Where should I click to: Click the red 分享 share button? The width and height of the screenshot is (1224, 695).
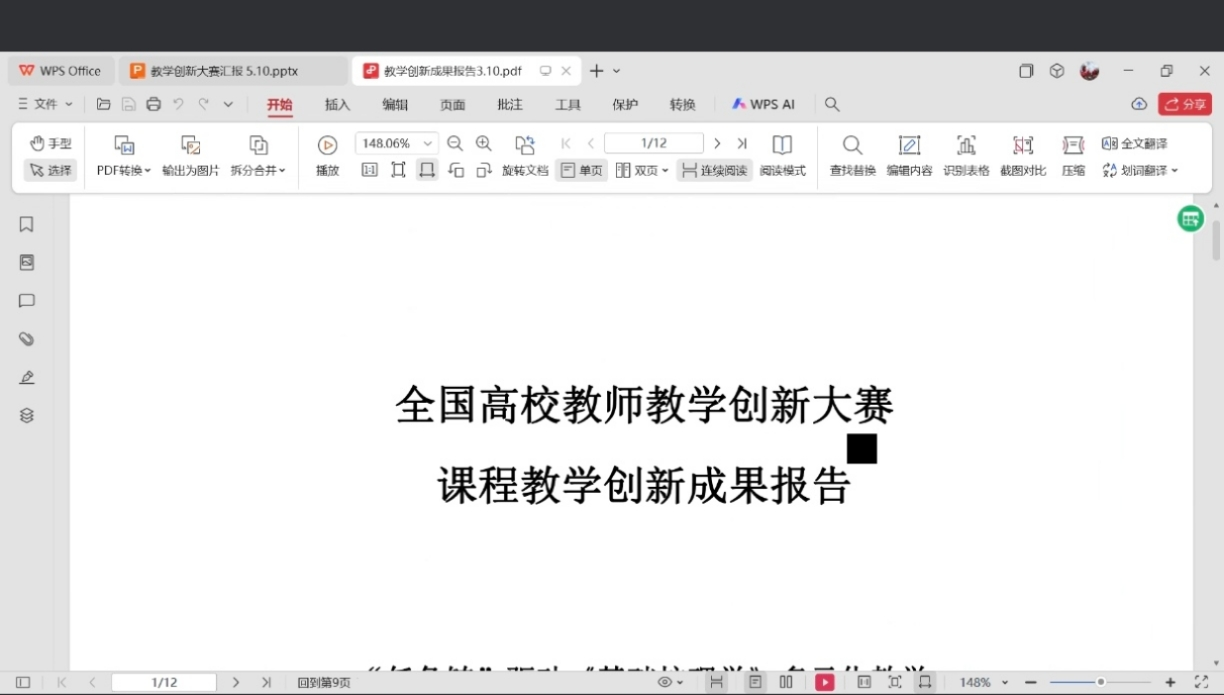click(1185, 104)
